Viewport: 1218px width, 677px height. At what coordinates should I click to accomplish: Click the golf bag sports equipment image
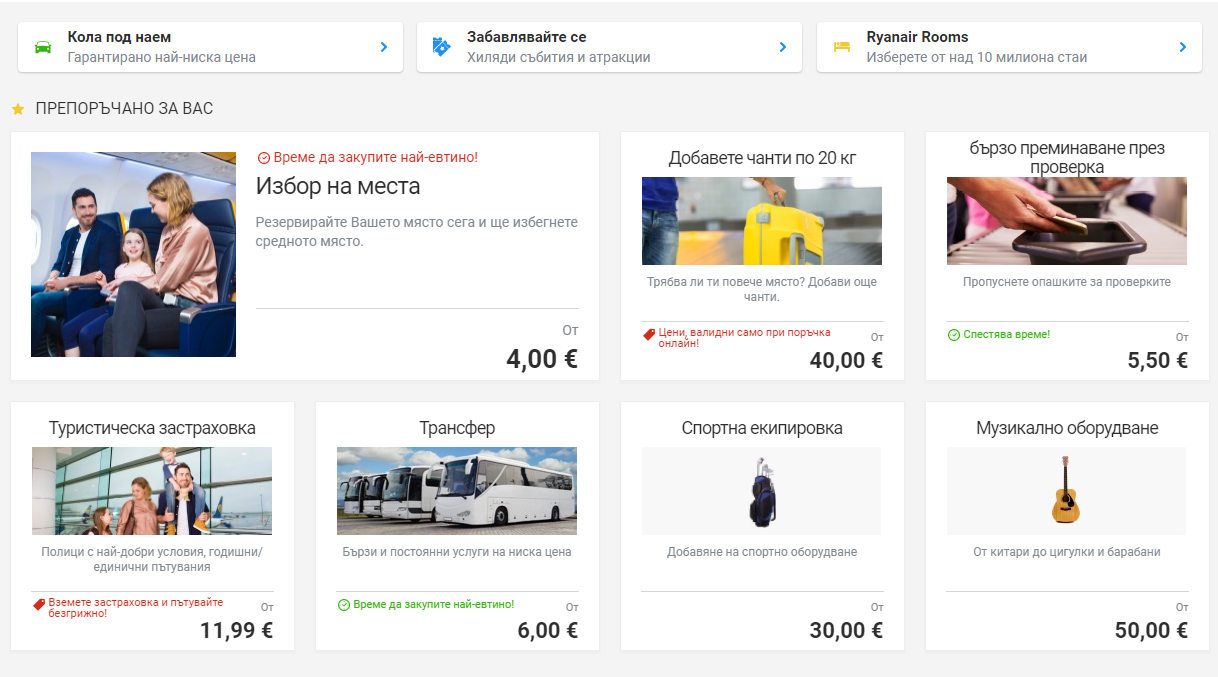tap(762, 490)
